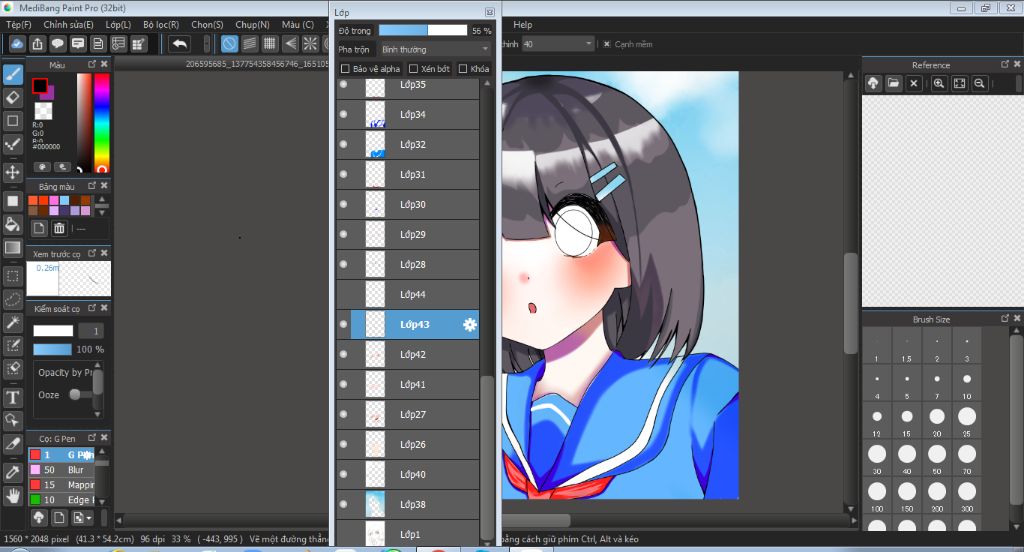This screenshot has width=1024, height=552.
Task: Open the Tệp(F) menu
Action: [19, 25]
